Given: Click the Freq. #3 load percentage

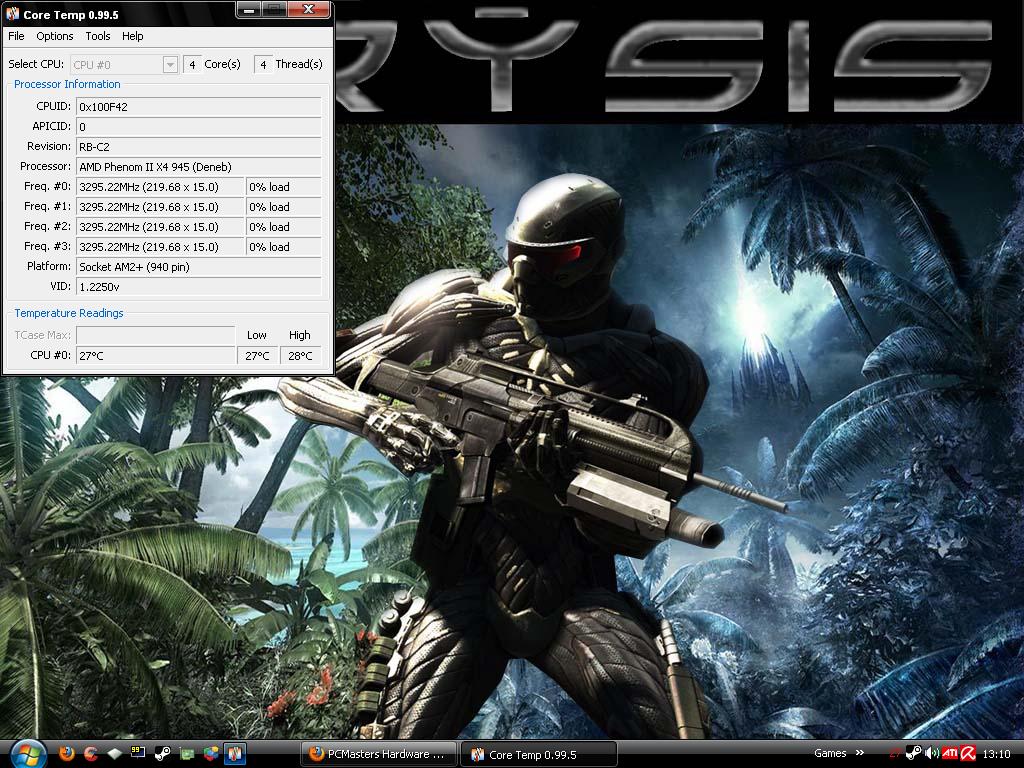Looking at the screenshot, I should click(283, 247).
